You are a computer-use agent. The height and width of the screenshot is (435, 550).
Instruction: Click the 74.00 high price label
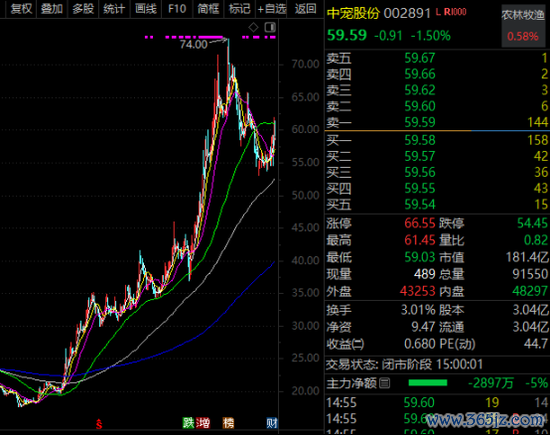(x=194, y=45)
